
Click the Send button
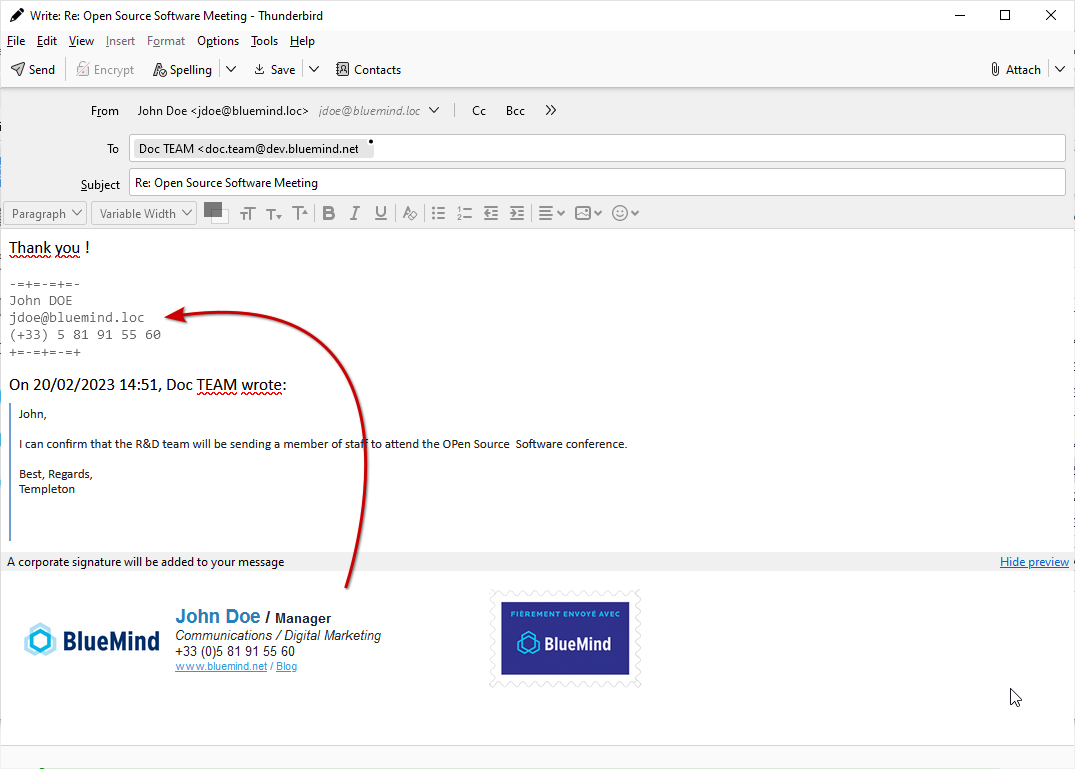tap(33, 70)
